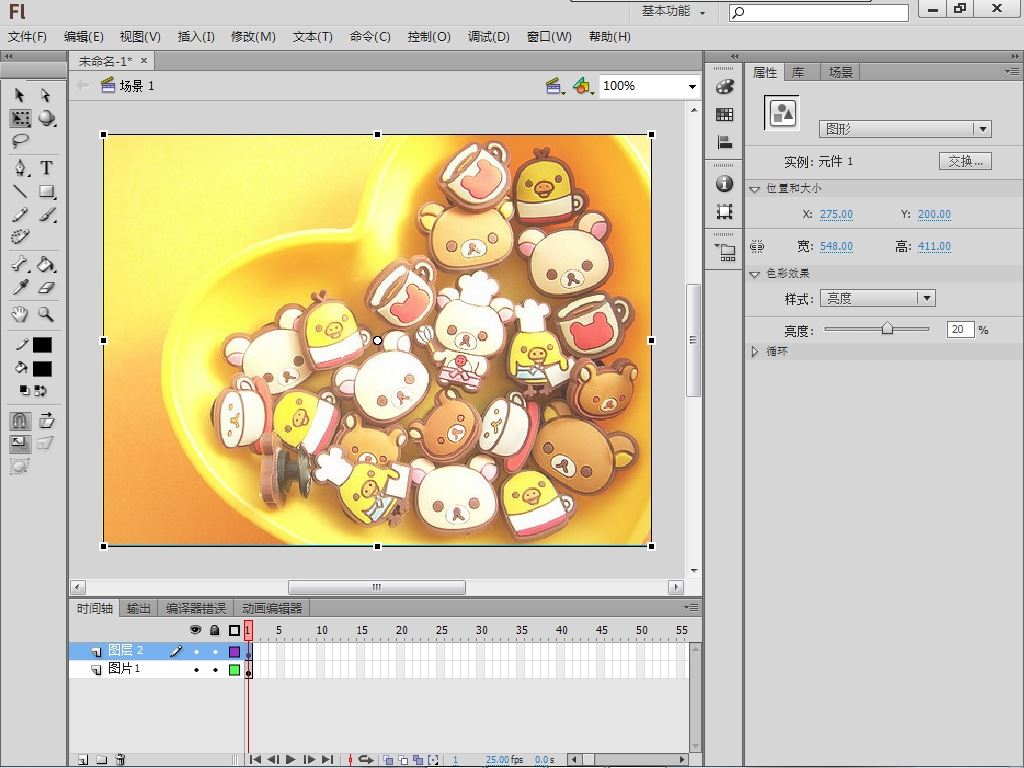The width and height of the screenshot is (1024, 768).
Task: Expand the 循环 section
Action: [x=755, y=352]
